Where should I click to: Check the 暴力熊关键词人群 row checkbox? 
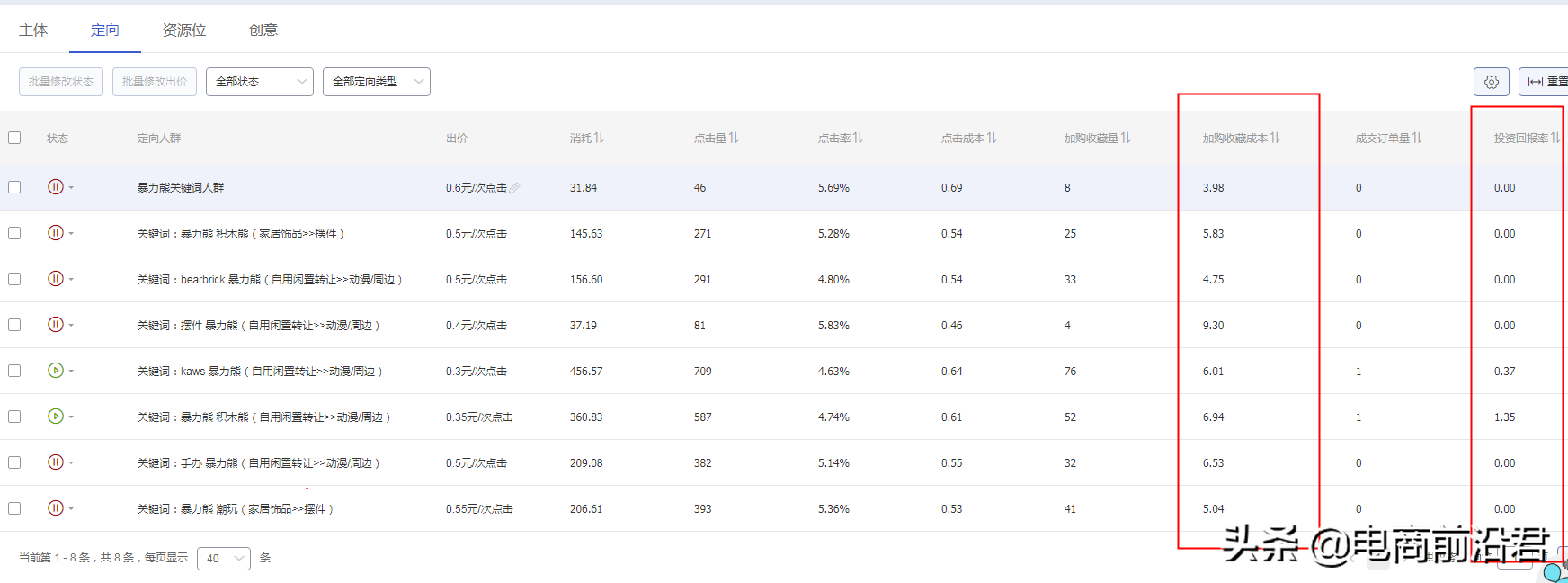click(x=14, y=187)
